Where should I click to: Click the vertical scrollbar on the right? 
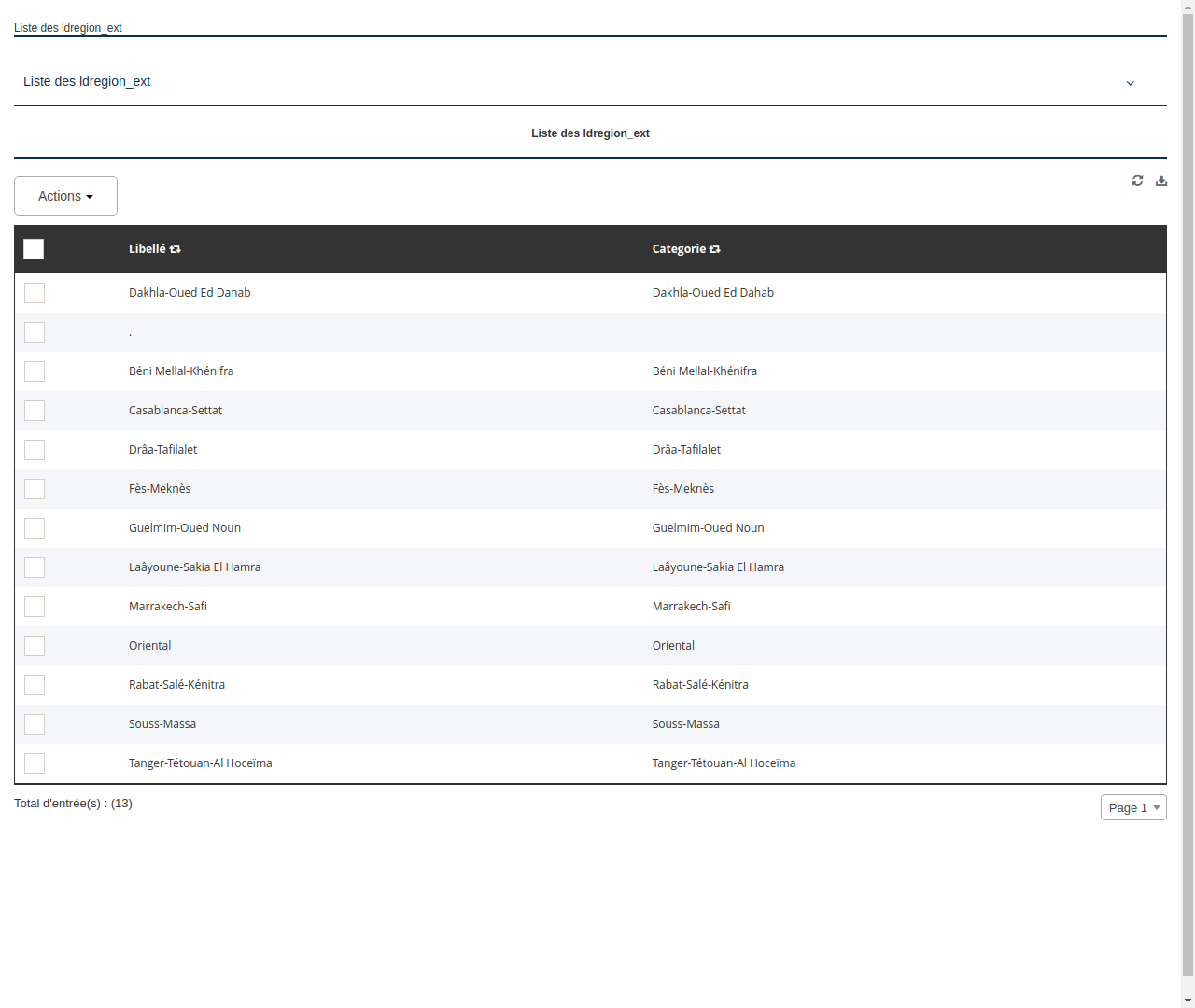[x=1188, y=504]
